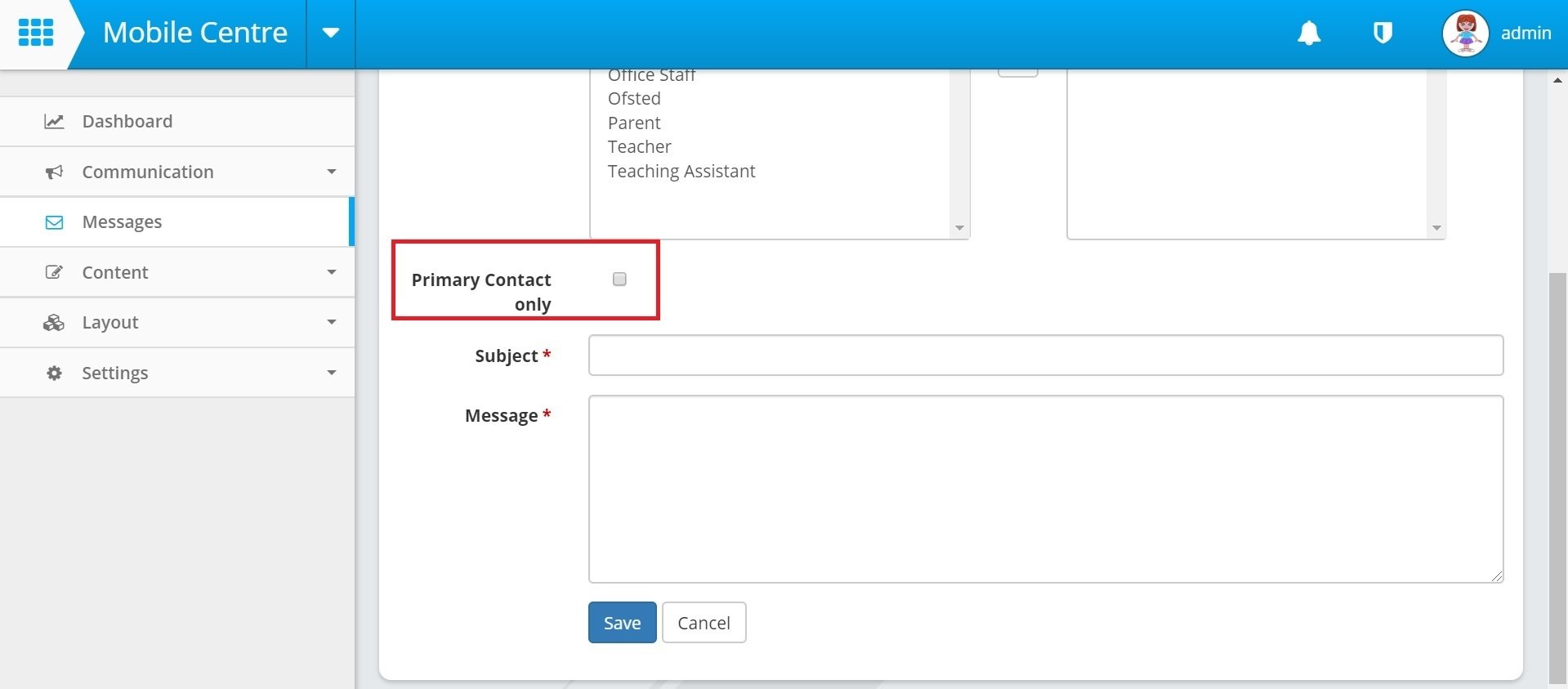This screenshot has width=1568, height=689.
Task: Open the Settings menu item
Action: coord(177,373)
